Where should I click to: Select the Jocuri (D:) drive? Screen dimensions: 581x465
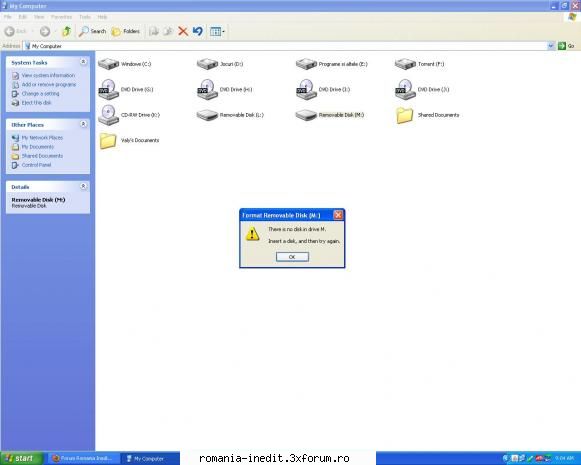220,64
